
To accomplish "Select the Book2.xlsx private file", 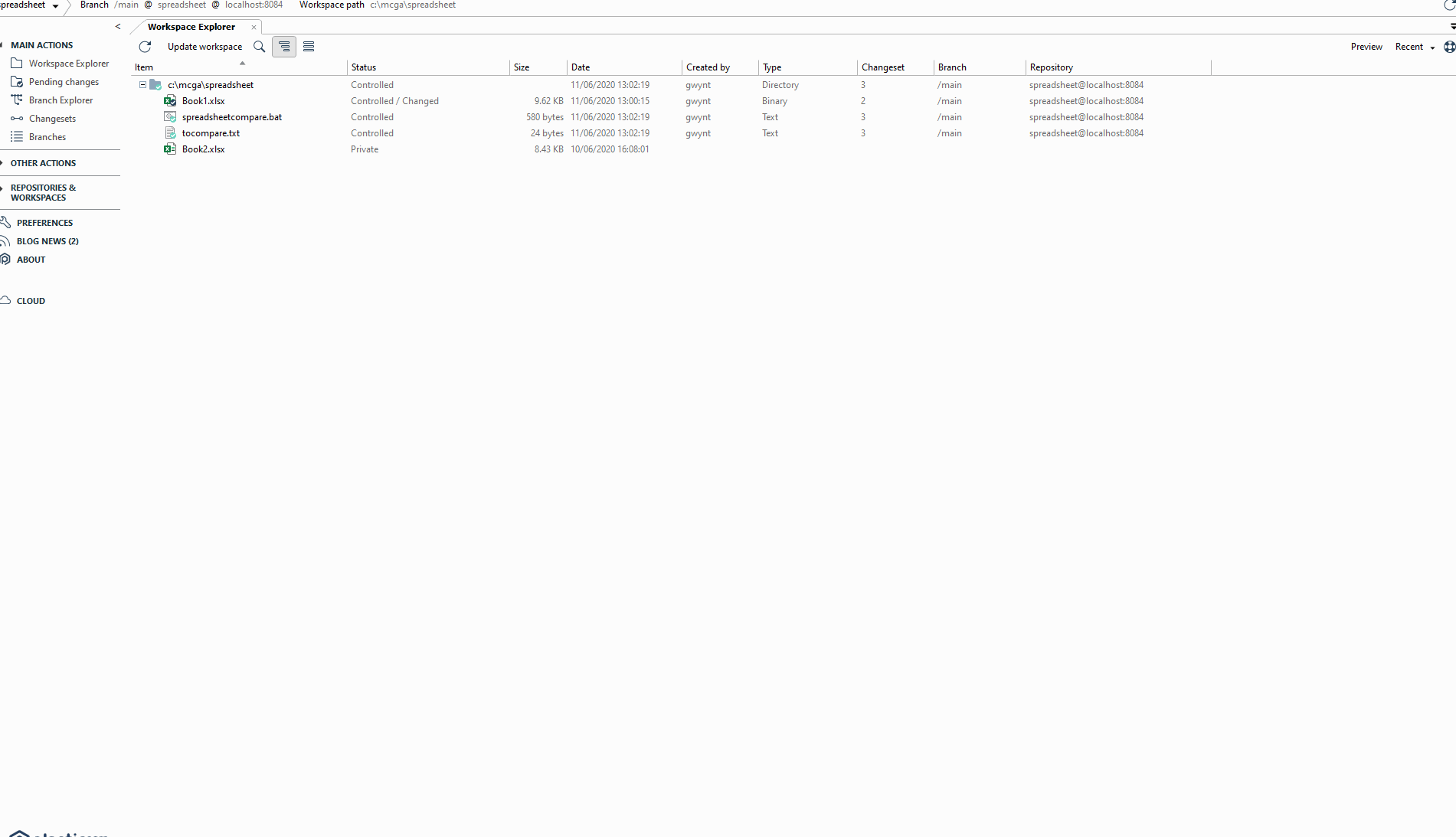I will pos(203,149).
